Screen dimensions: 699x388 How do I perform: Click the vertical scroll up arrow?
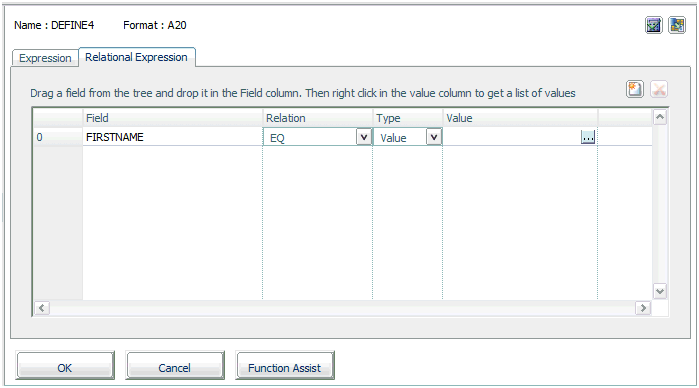pyautogui.click(x=660, y=117)
